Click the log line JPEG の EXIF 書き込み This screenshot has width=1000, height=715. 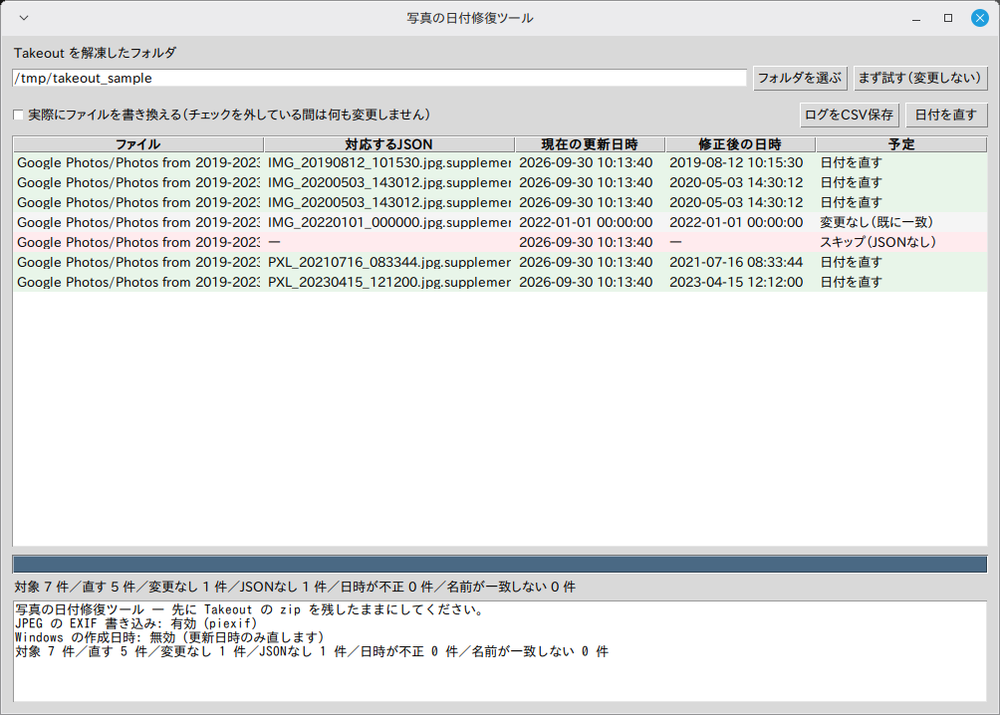click(x=136, y=624)
